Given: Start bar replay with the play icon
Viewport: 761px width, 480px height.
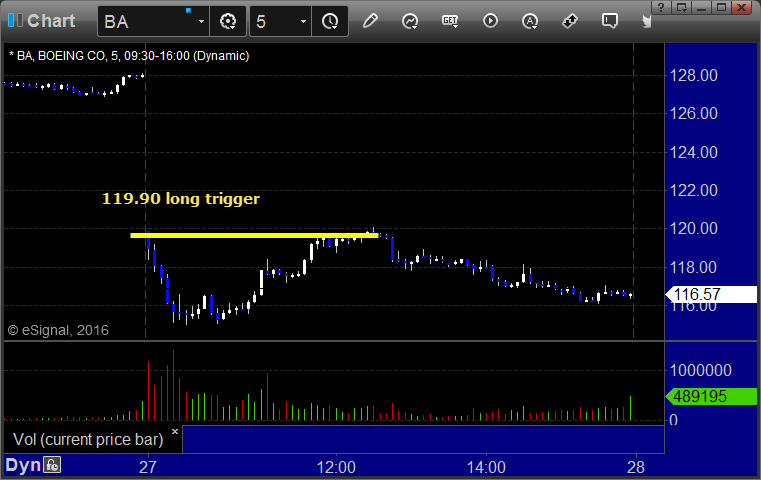Looking at the screenshot, I should [490, 21].
